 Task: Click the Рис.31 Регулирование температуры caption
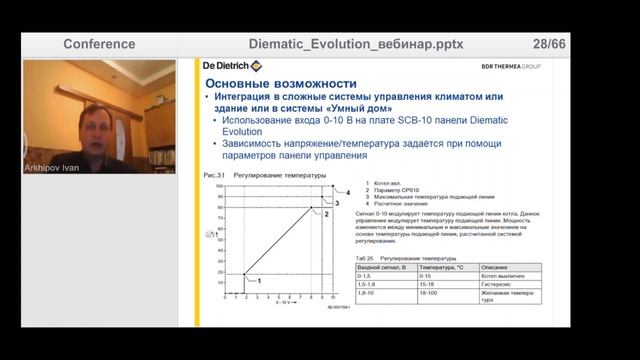click(264, 175)
